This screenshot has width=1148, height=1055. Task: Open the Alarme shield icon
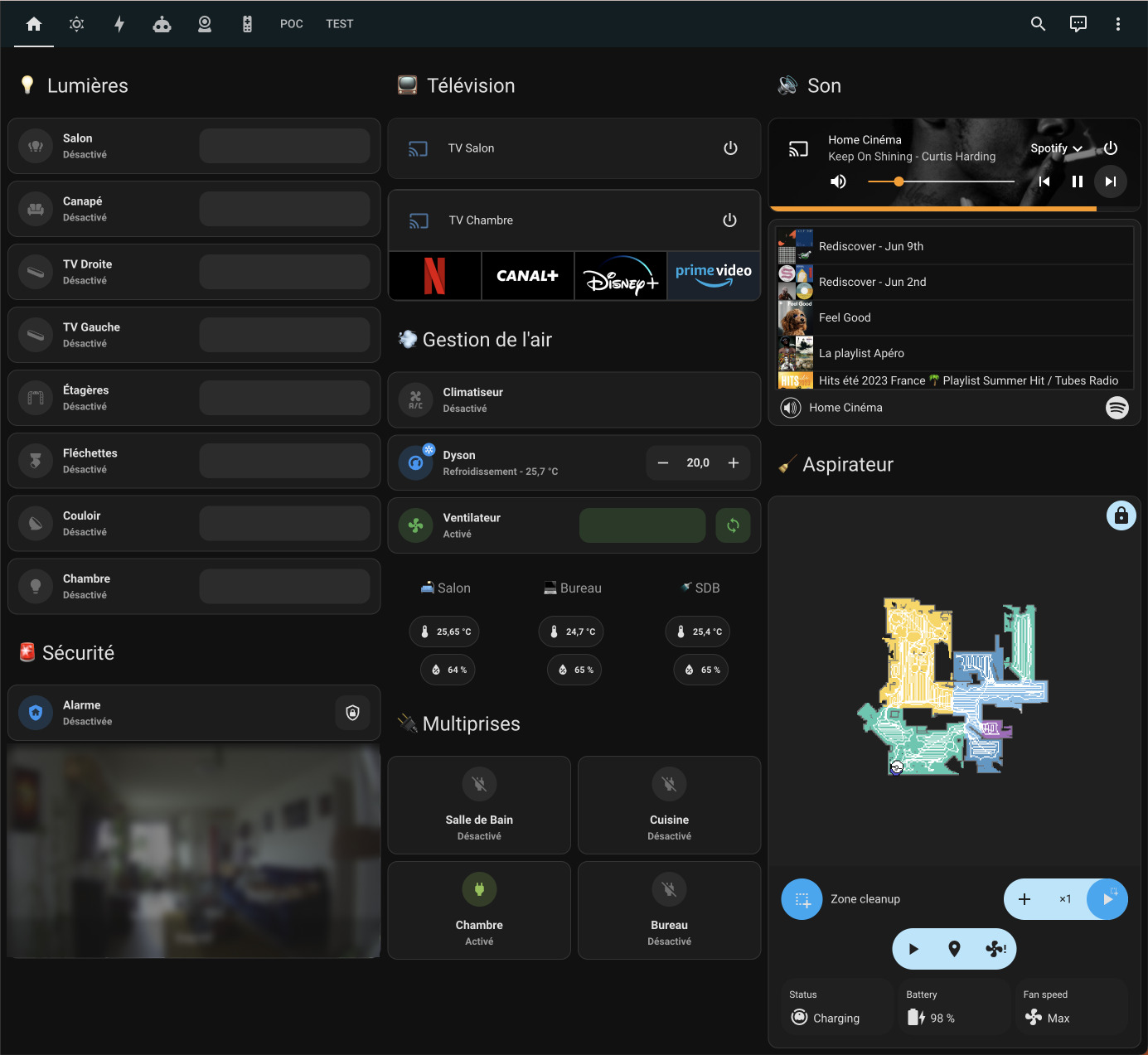coord(36,713)
